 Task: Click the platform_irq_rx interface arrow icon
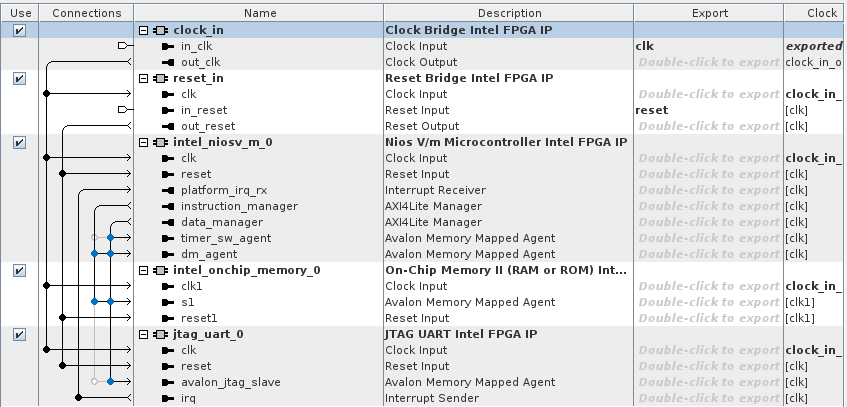pos(171,190)
